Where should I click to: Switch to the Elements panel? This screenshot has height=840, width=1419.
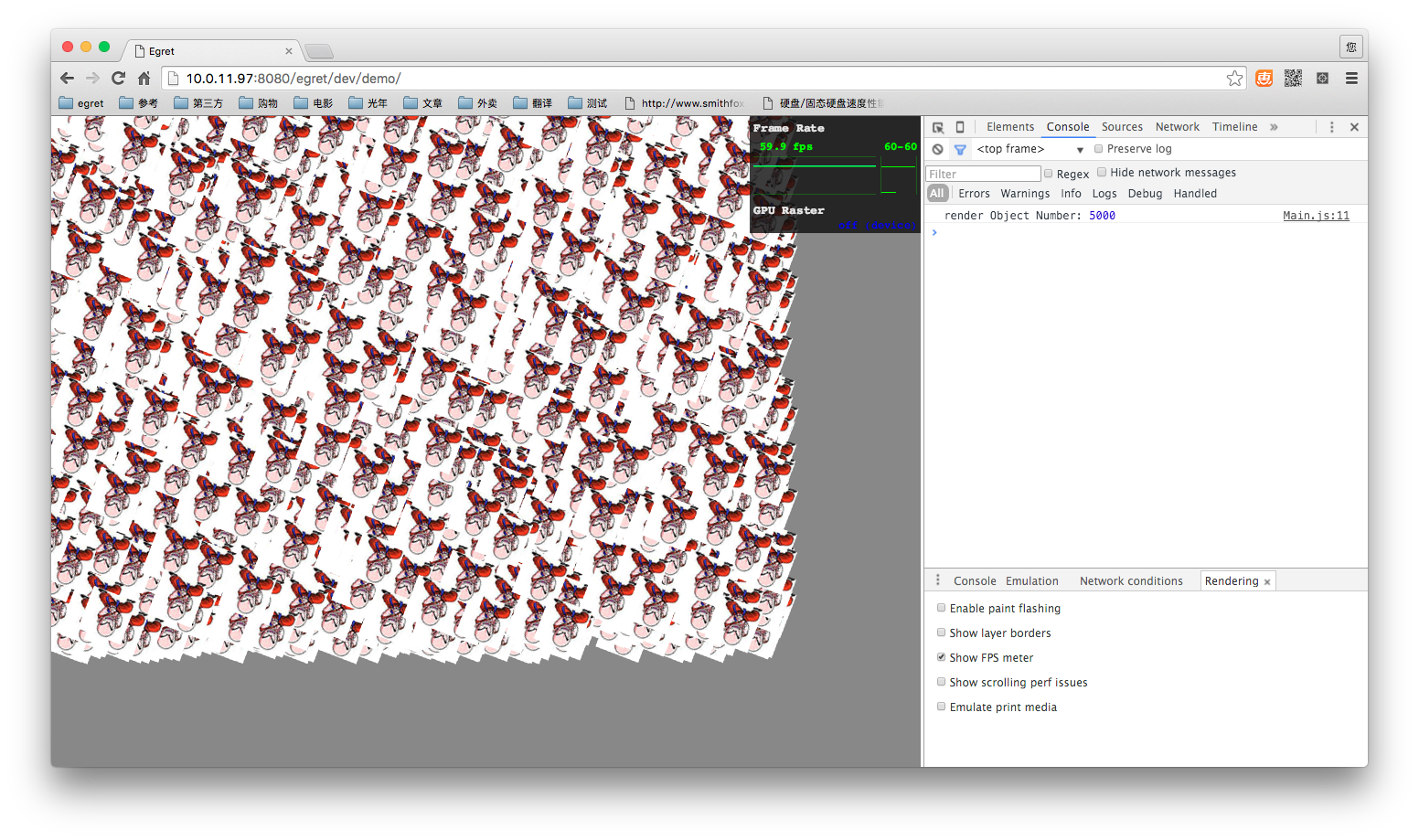pos(1010,127)
